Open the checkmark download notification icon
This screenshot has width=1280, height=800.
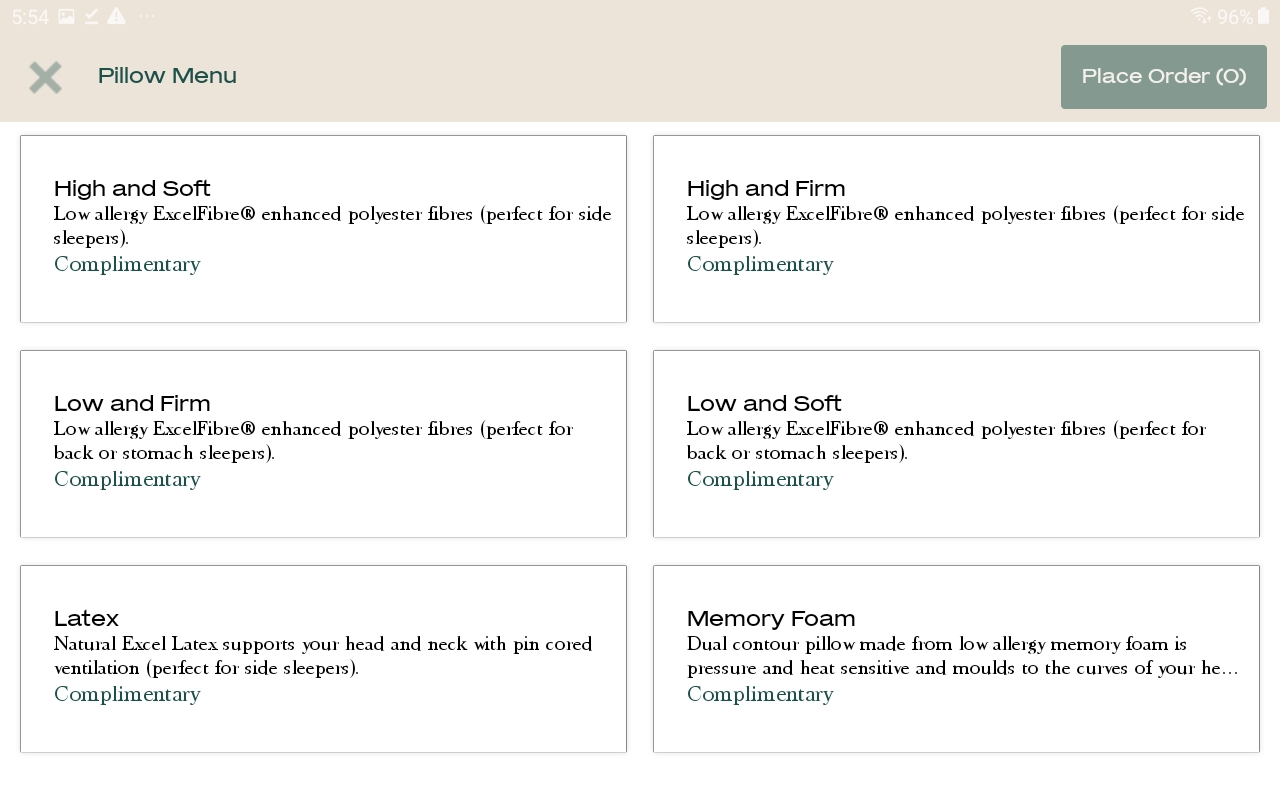click(91, 16)
